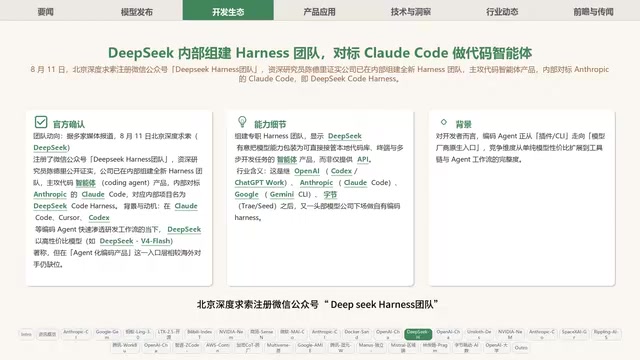Screen dimensions: 640x360
Task: Click the checkmark icon beside 官方确认
Action: tap(41, 122)
